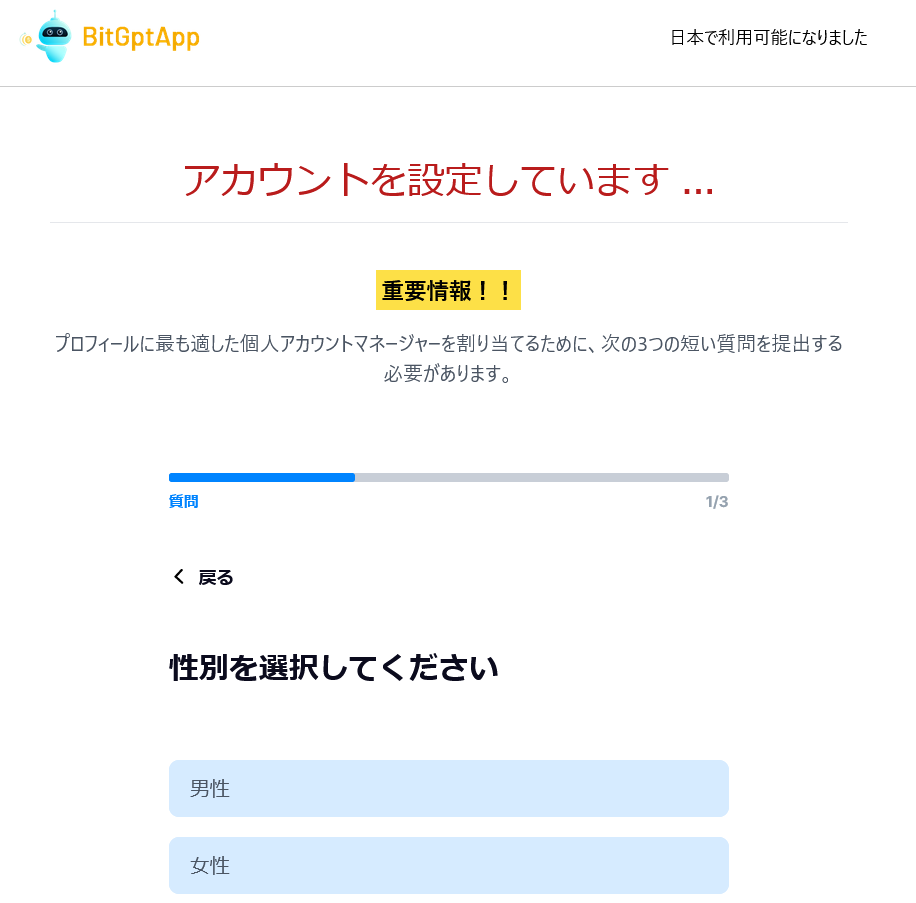Click the 1/3 step counter
Image resolution: width=916 pixels, height=903 pixels.
716,501
